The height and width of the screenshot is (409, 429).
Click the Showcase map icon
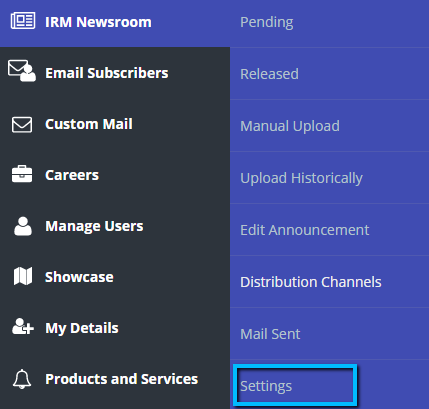pos(23,276)
